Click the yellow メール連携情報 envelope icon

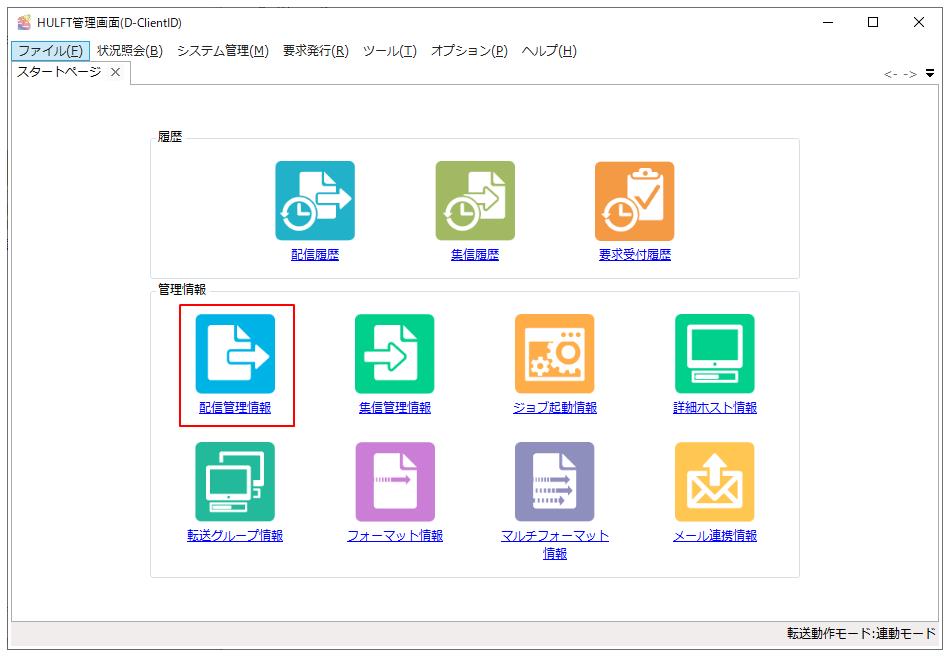pyautogui.click(x=715, y=482)
